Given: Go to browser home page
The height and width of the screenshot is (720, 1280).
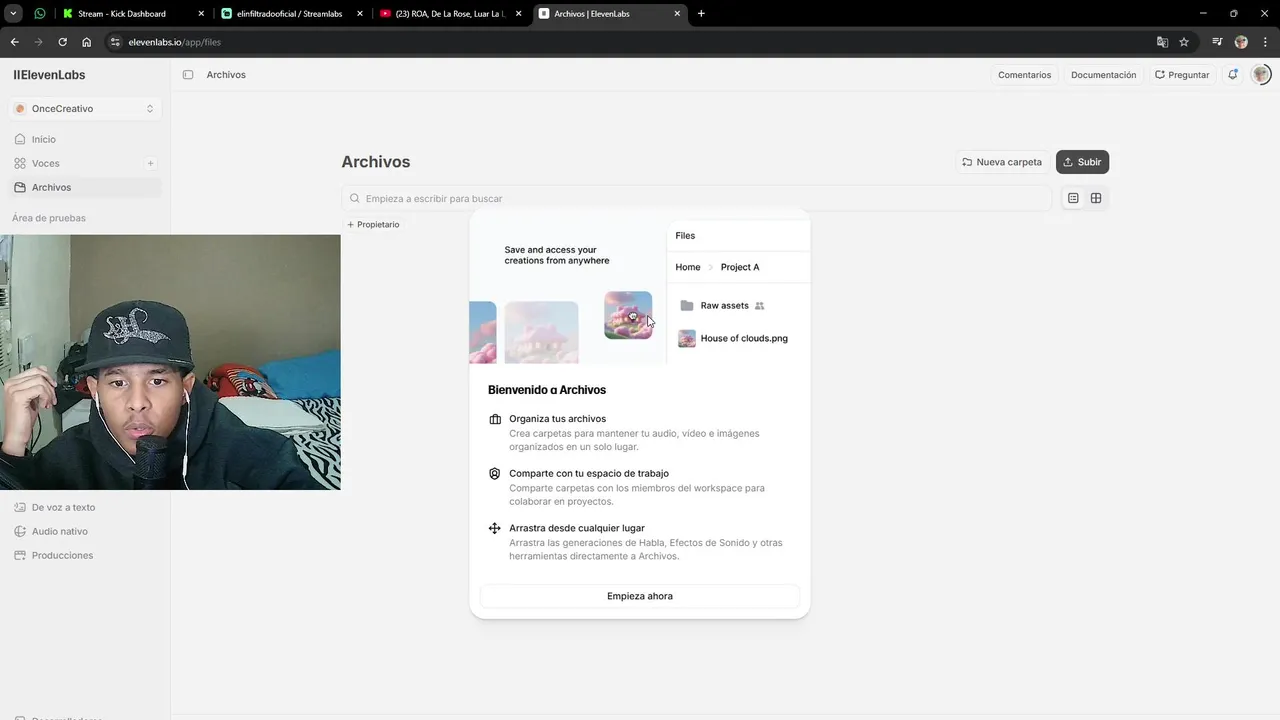Looking at the screenshot, I should (87, 42).
